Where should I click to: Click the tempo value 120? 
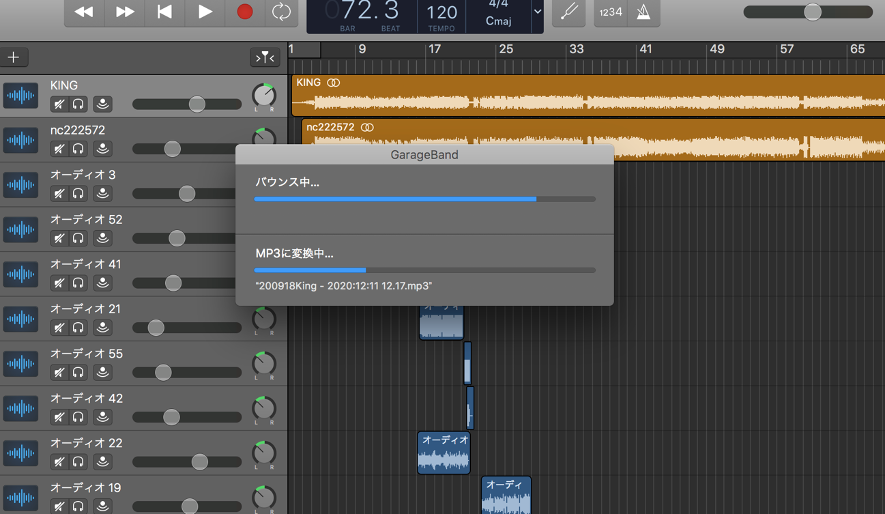[441, 12]
